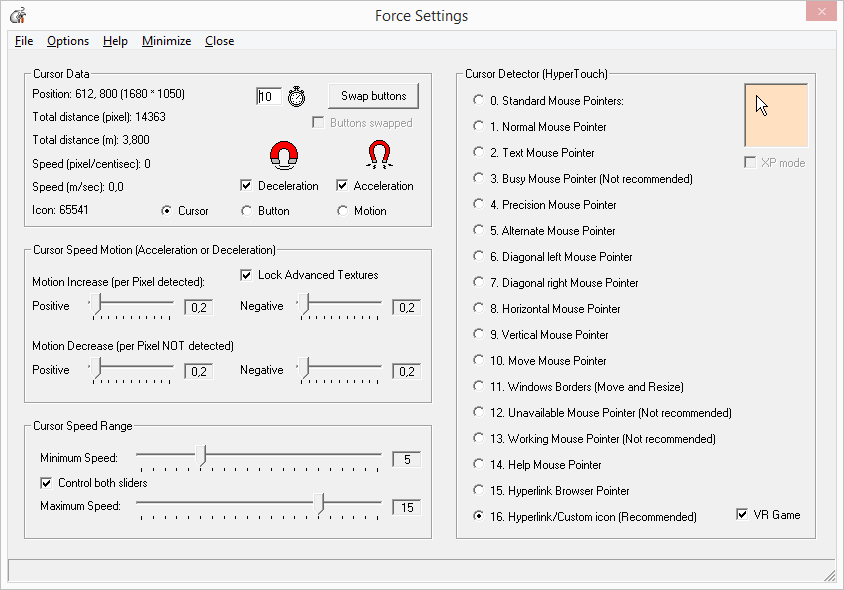Image resolution: width=844 pixels, height=590 pixels.
Task: Click the stopwatch timer icon
Action: pyautogui.click(x=296, y=96)
